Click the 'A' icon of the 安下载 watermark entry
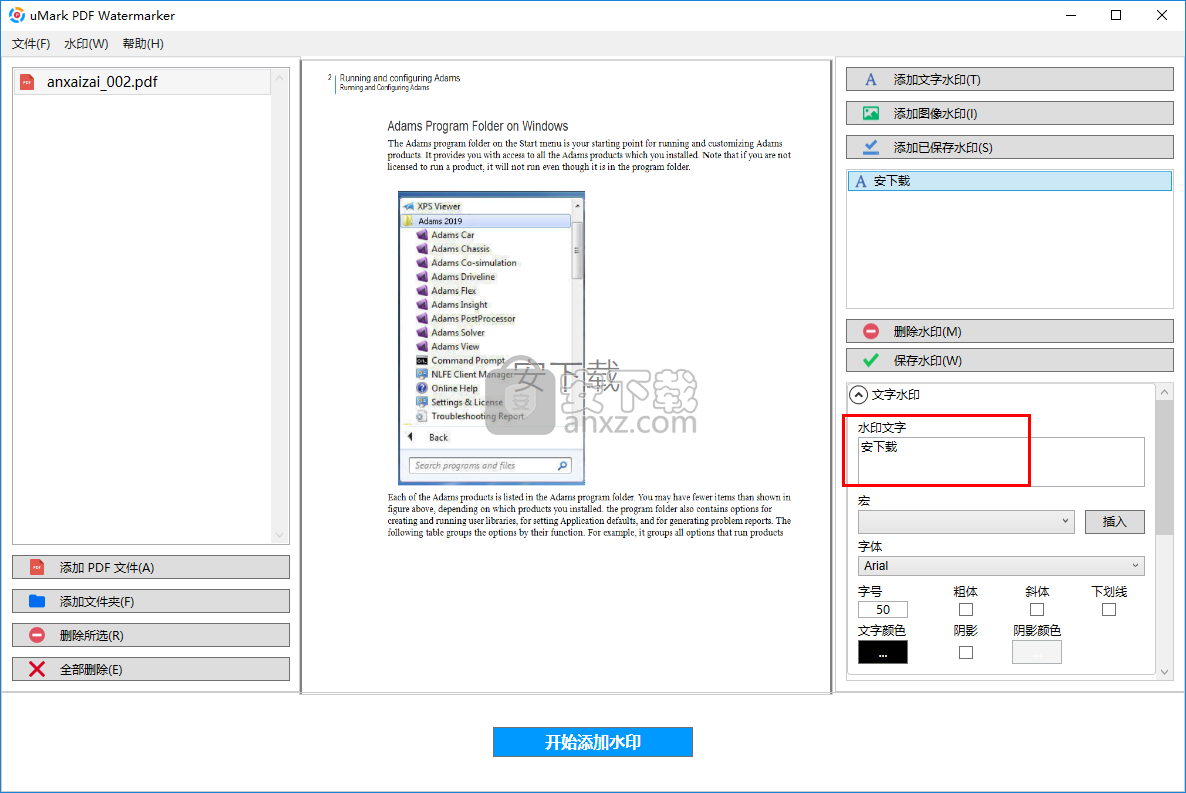Screen dimensions: 1186x793 tap(860, 181)
